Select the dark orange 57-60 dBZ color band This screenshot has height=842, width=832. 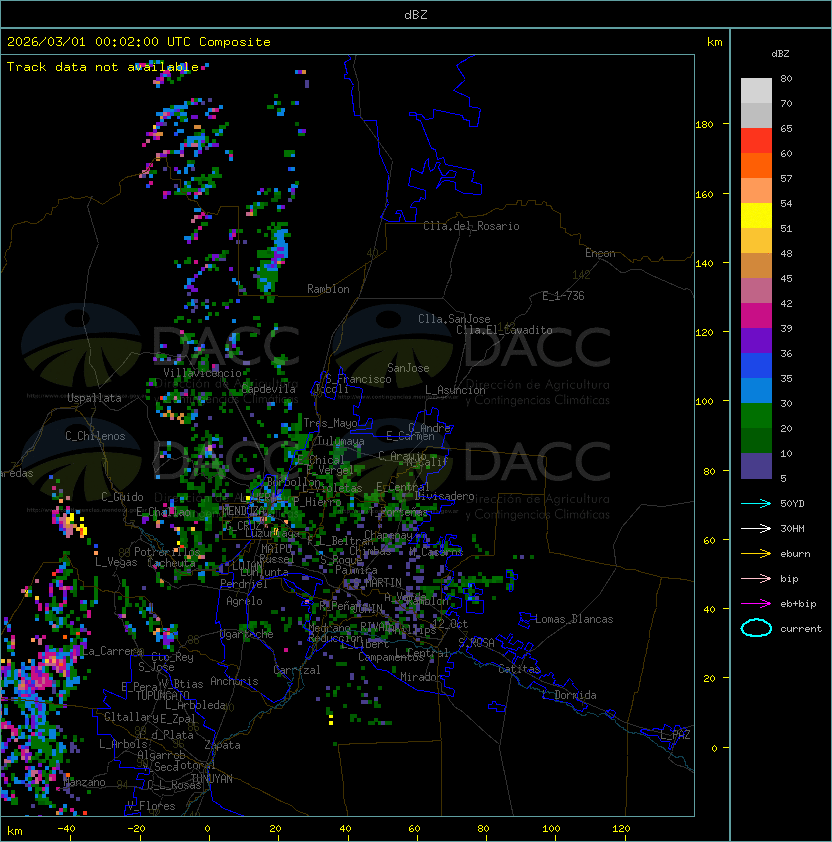tap(756, 165)
